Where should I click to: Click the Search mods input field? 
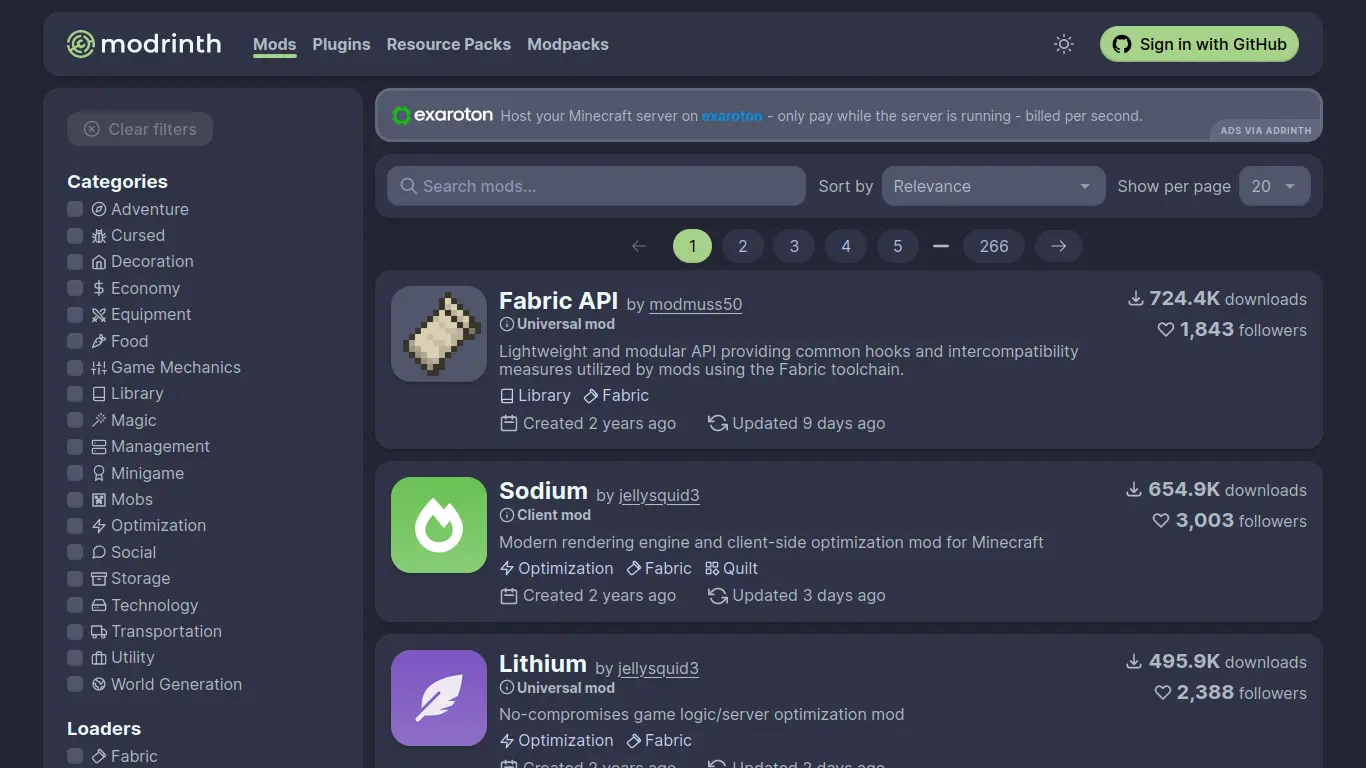pos(596,186)
